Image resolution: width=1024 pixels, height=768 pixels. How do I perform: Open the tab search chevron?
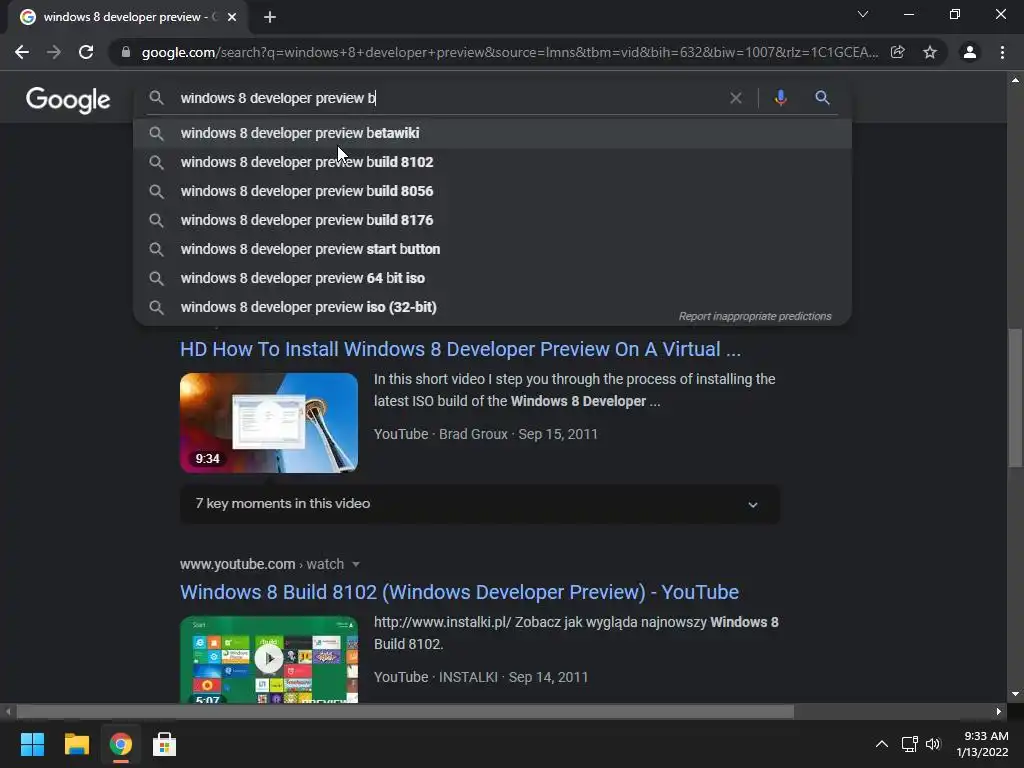pos(863,14)
